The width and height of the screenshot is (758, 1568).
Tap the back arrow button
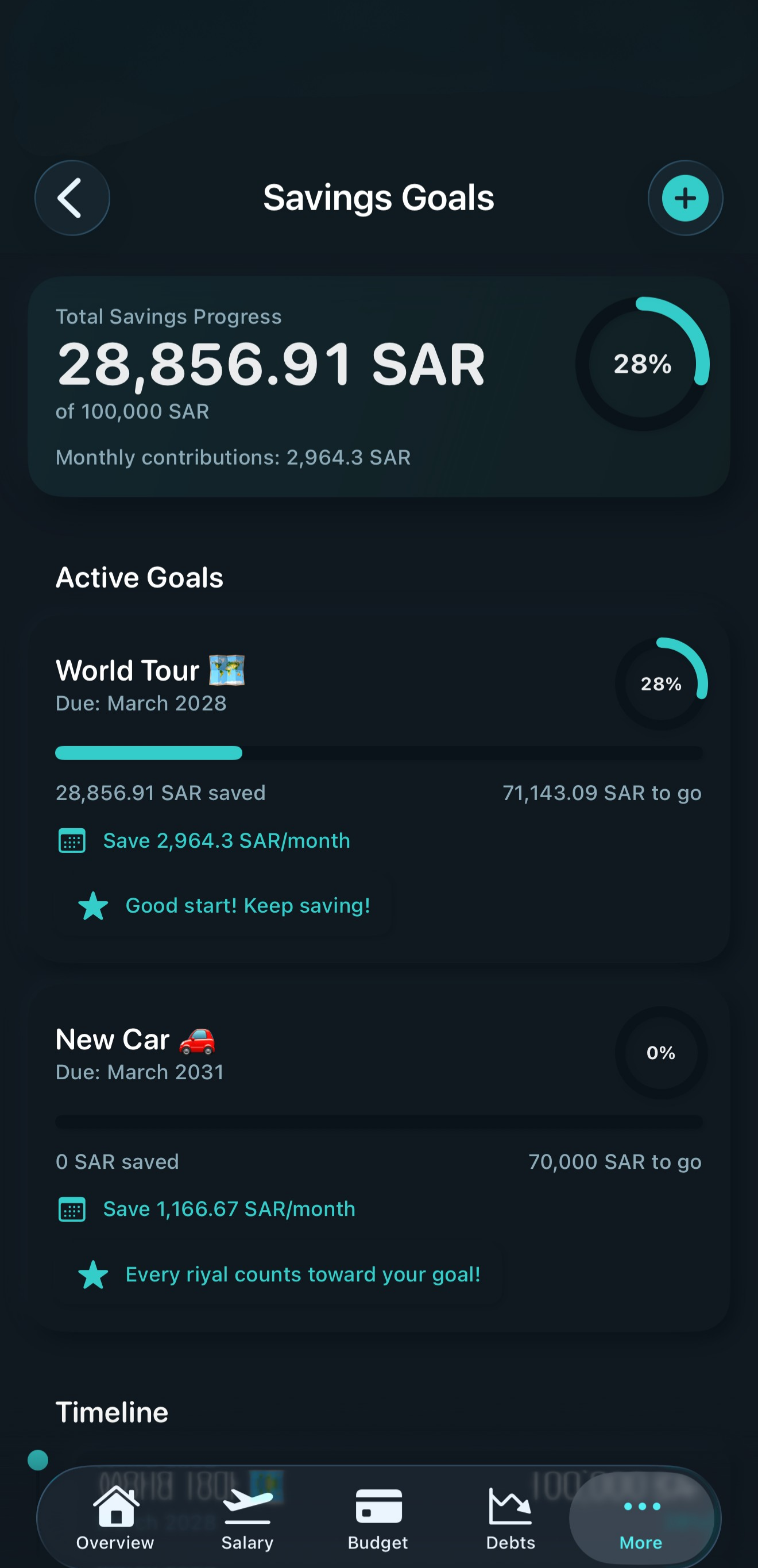click(x=72, y=198)
